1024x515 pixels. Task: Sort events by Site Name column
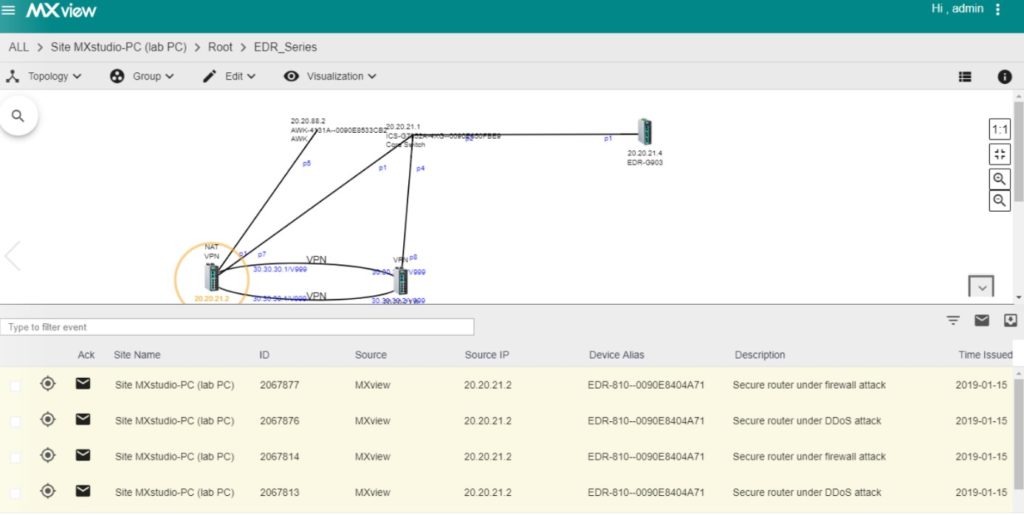coord(136,355)
